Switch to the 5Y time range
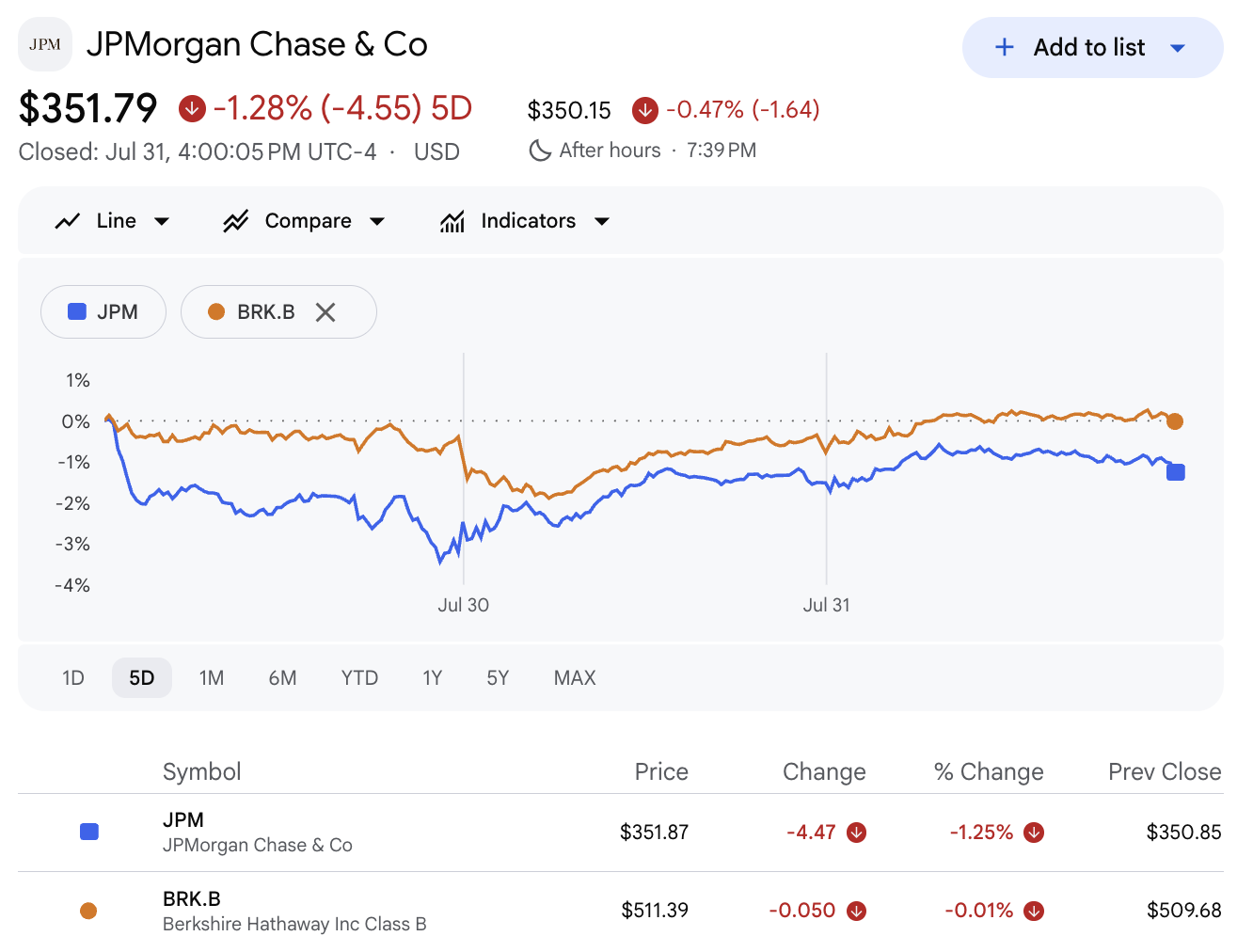The width and height of the screenshot is (1253, 952). (498, 678)
